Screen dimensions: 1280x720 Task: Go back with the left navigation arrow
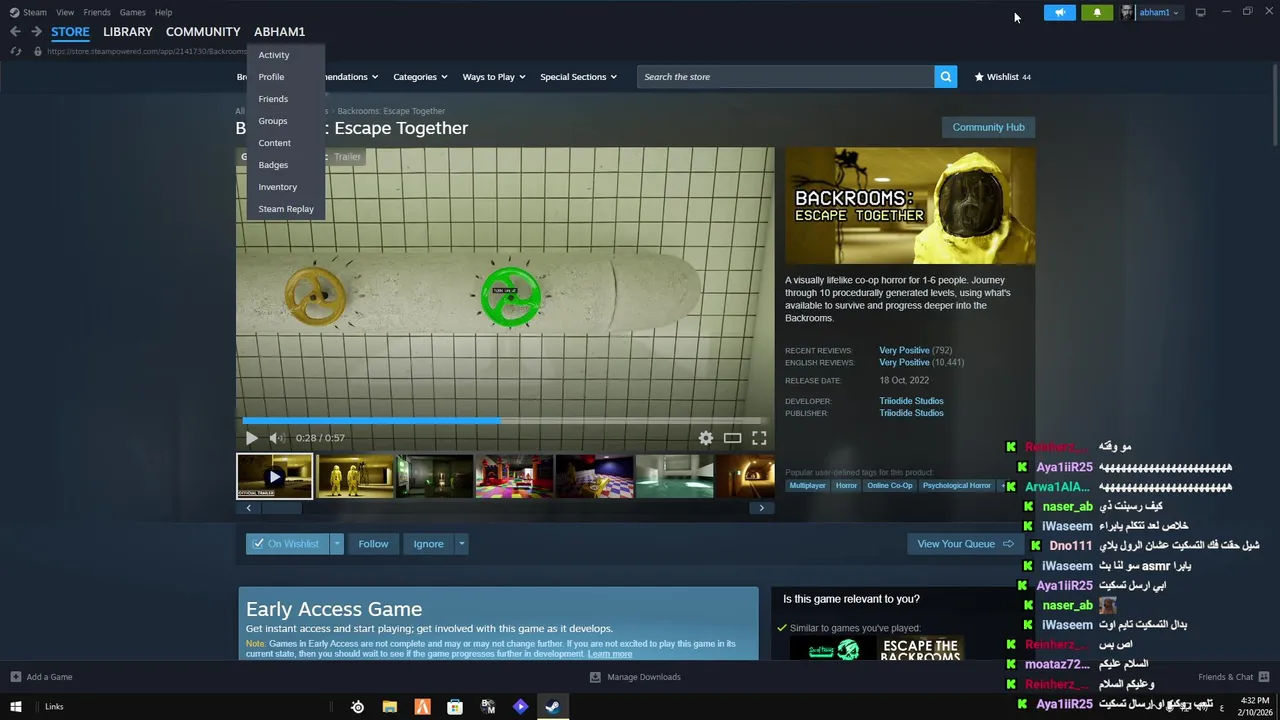15,32
